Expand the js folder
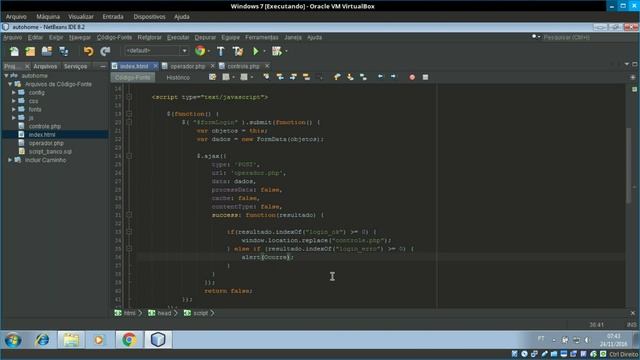Screen dimensions: 640x360 13,118
